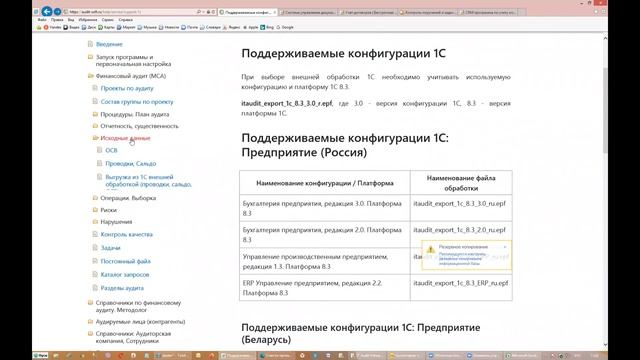Screen dimensions: 640x360
Task: Open the Проекты по аудиту link
Action: 127,88
